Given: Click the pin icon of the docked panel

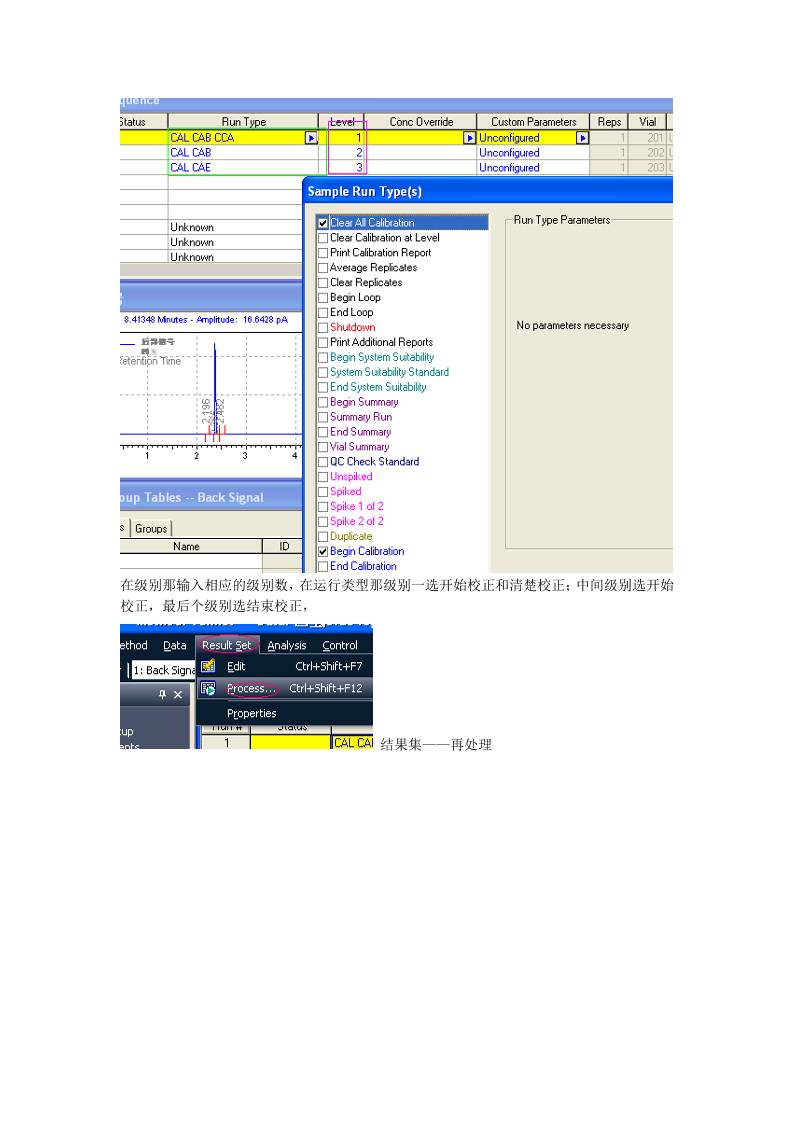Looking at the screenshot, I should pos(162,695).
